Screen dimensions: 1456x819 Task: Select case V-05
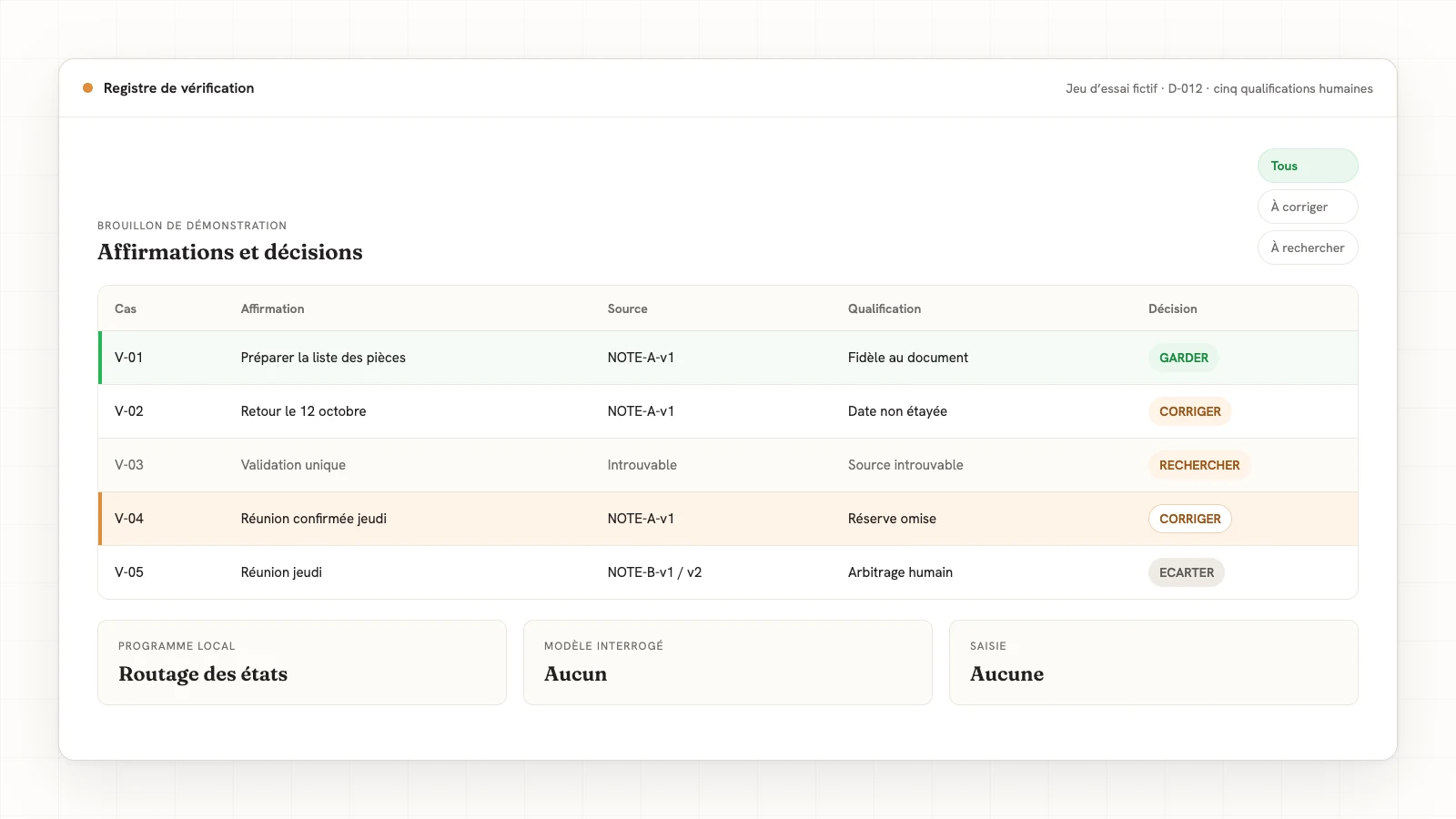click(x=728, y=572)
